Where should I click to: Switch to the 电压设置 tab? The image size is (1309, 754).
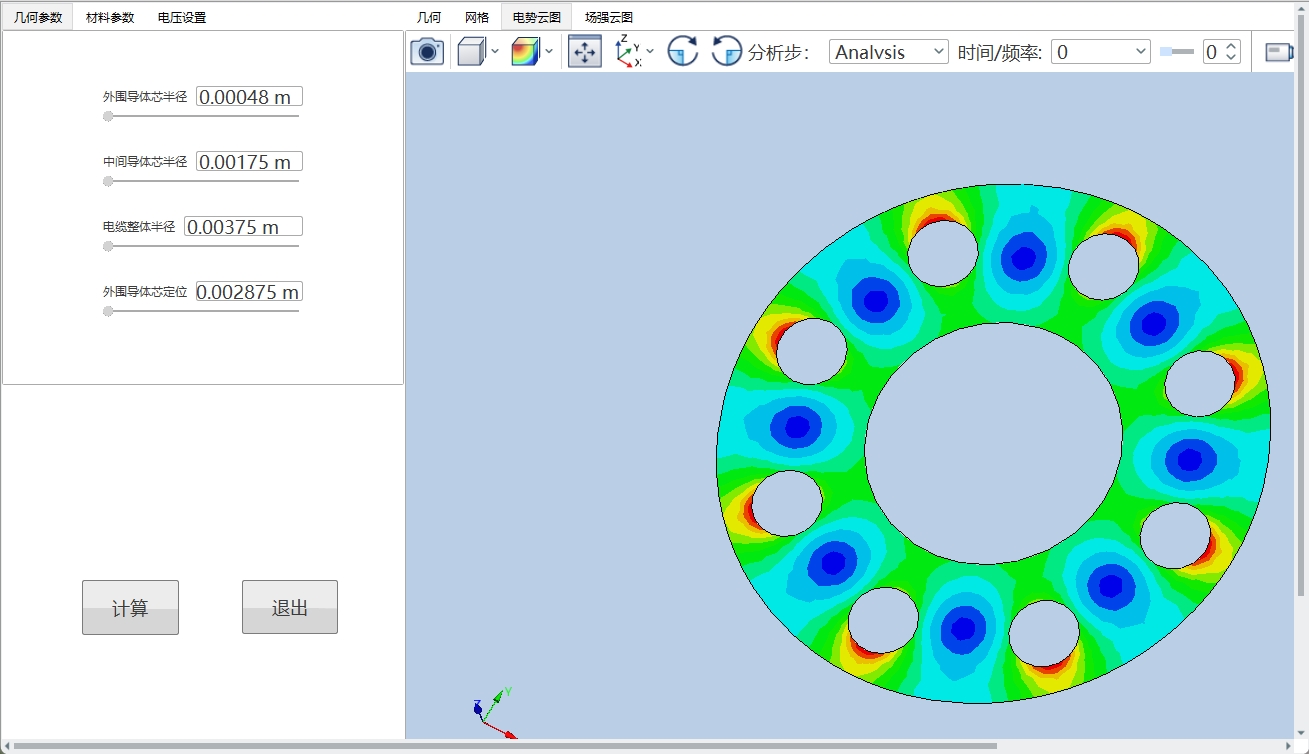coord(182,17)
